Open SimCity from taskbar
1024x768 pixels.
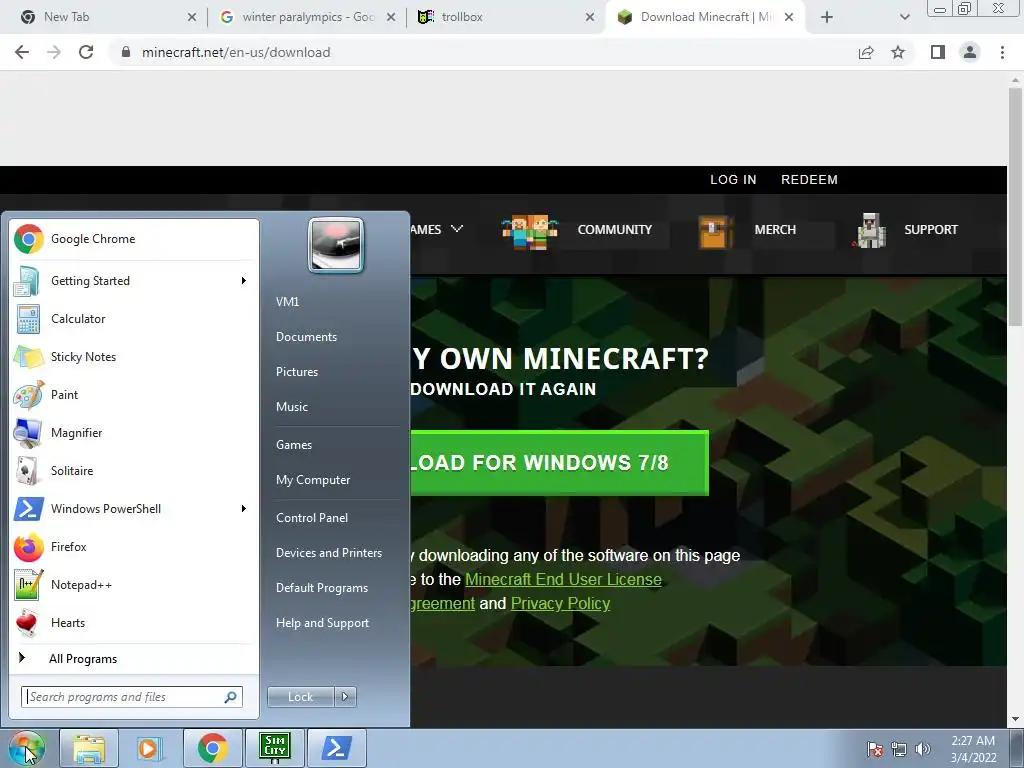(274, 748)
